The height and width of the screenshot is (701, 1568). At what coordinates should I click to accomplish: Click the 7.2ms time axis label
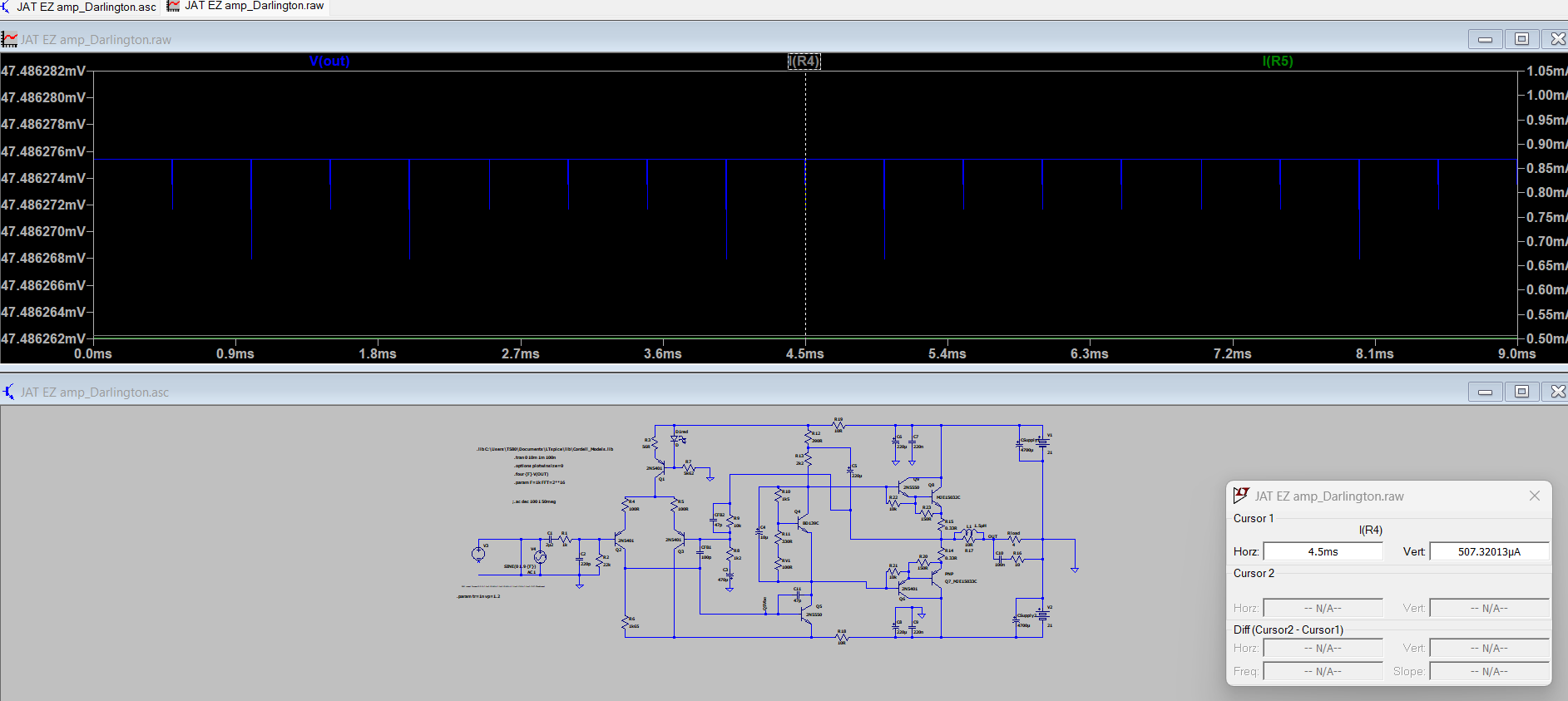[1233, 353]
